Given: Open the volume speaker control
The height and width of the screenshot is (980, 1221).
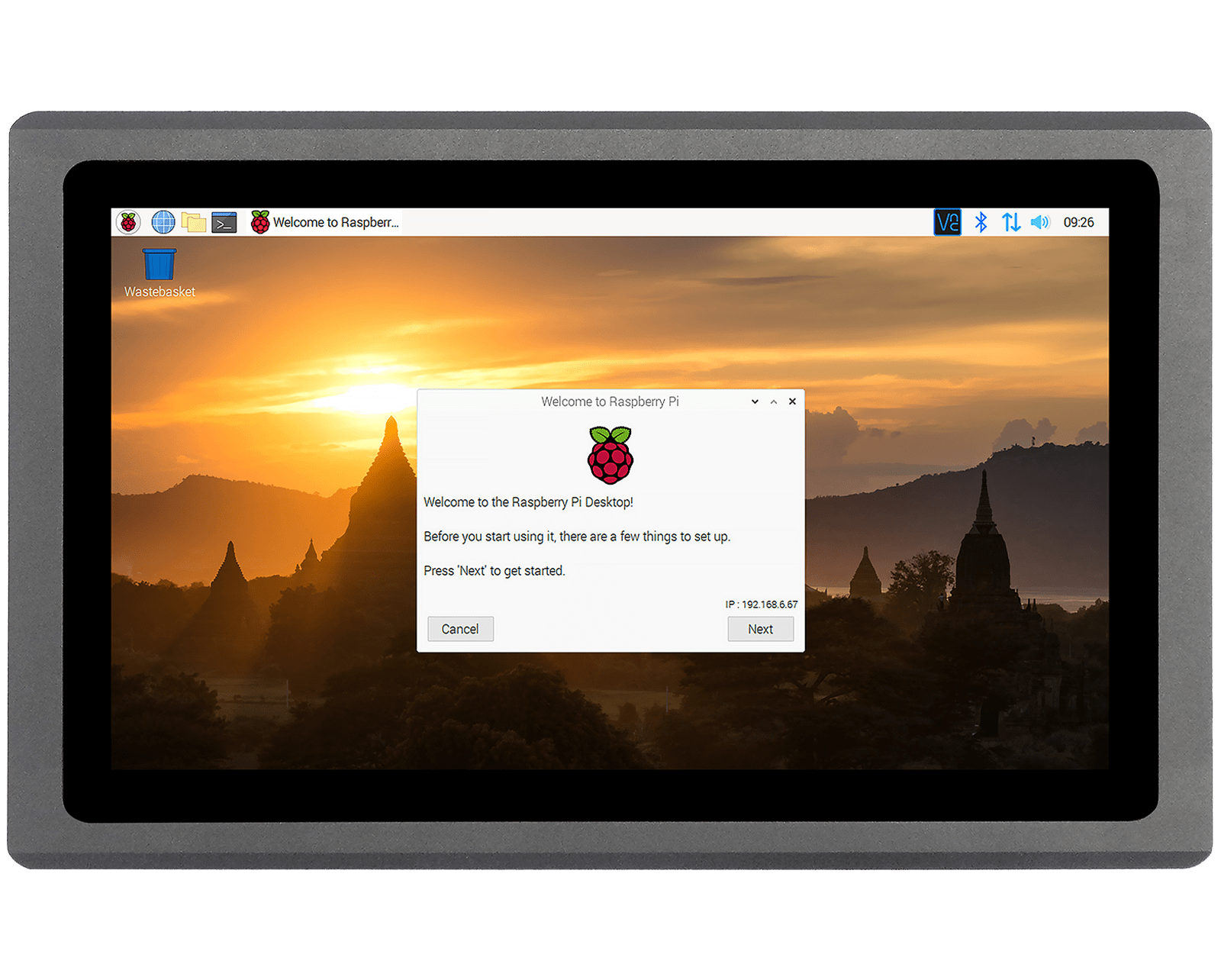Looking at the screenshot, I should tap(1040, 222).
